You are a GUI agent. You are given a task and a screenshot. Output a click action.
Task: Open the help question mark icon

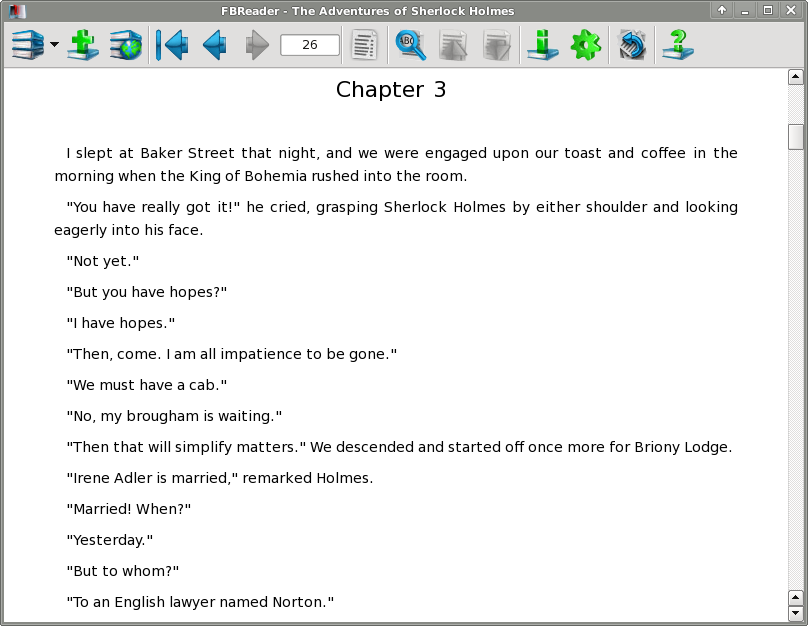coord(678,45)
